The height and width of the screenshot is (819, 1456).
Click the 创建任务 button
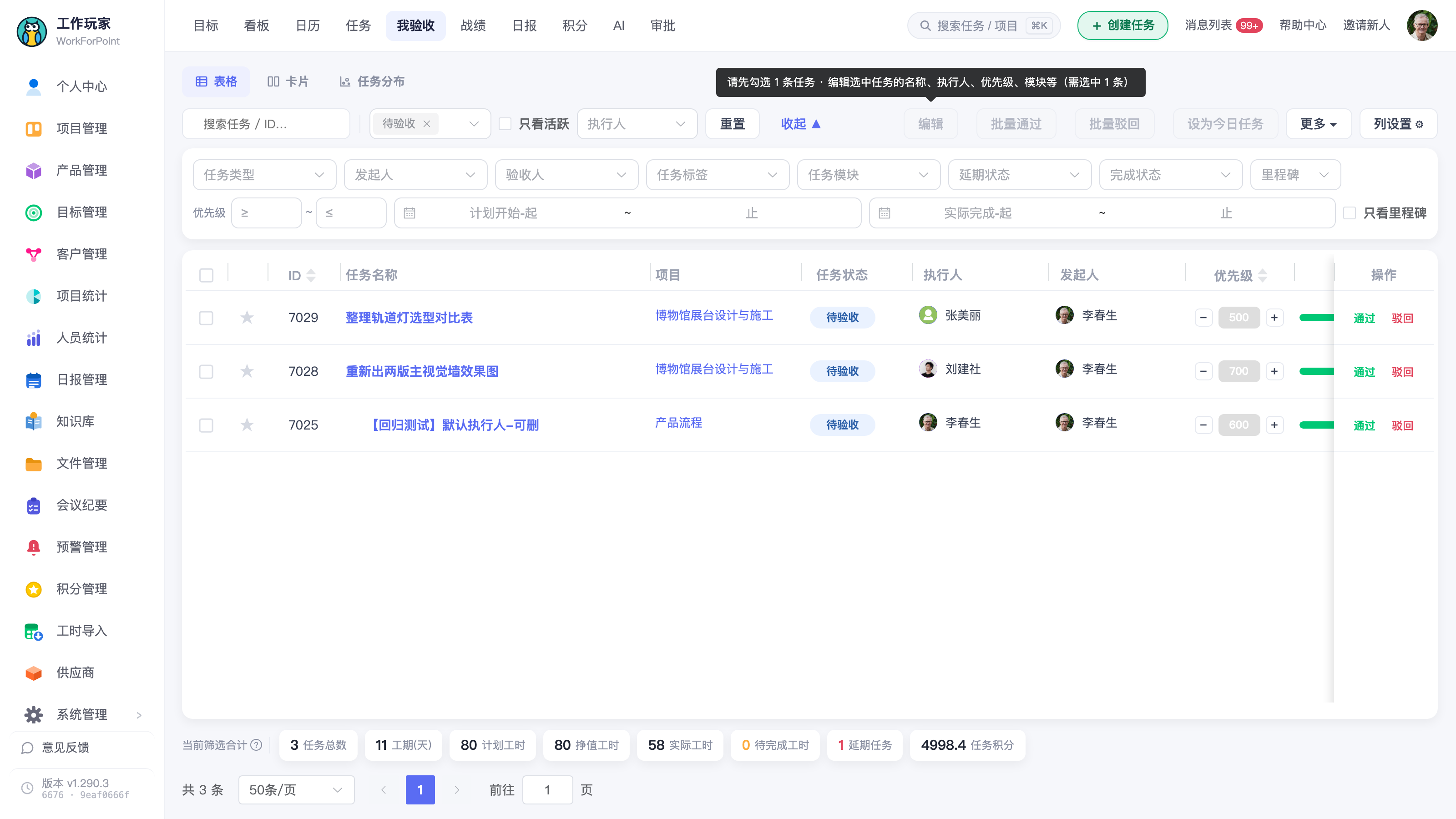[x=1122, y=25]
